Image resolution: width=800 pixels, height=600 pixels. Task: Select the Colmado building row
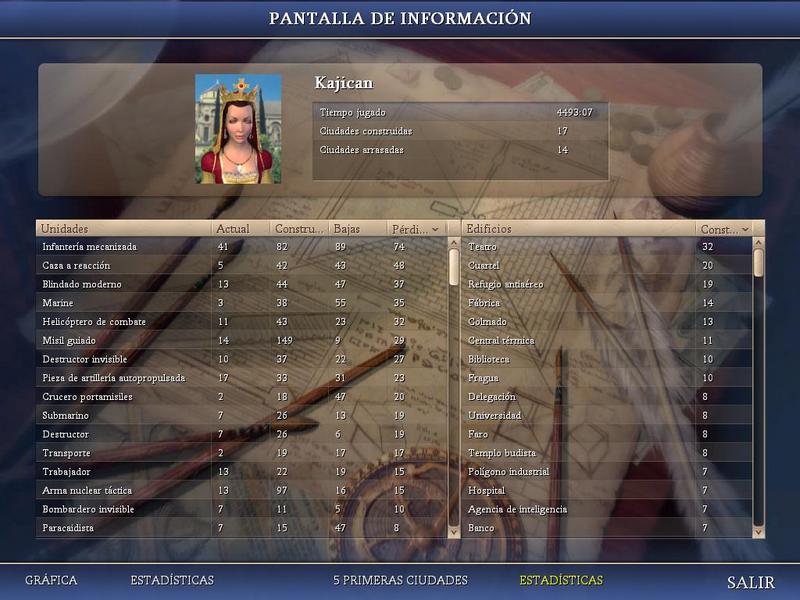coord(607,321)
